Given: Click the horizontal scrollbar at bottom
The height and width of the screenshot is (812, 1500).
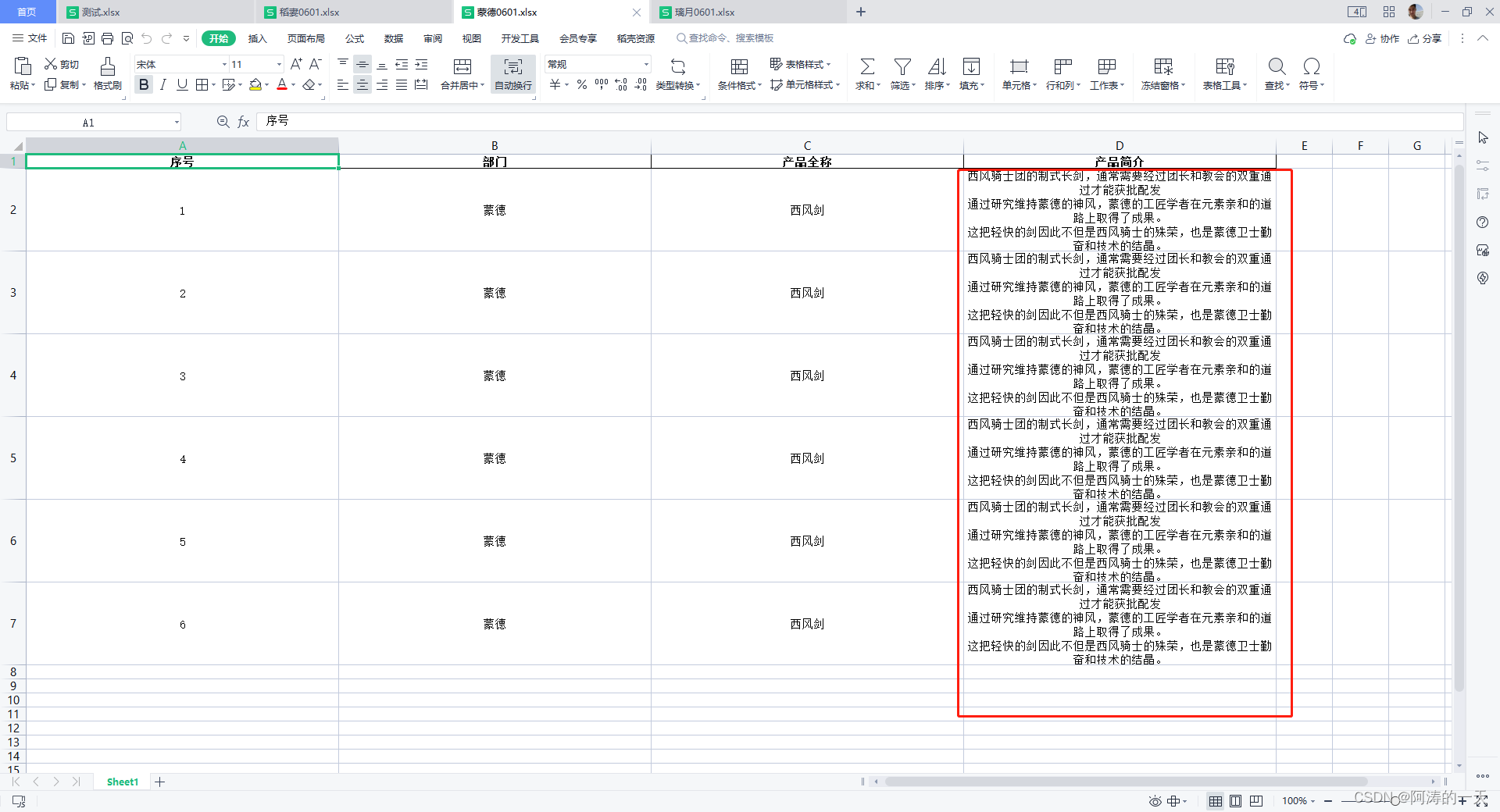Looking at the screenshot, I should pyautogui.click(x=1125, y=782).
